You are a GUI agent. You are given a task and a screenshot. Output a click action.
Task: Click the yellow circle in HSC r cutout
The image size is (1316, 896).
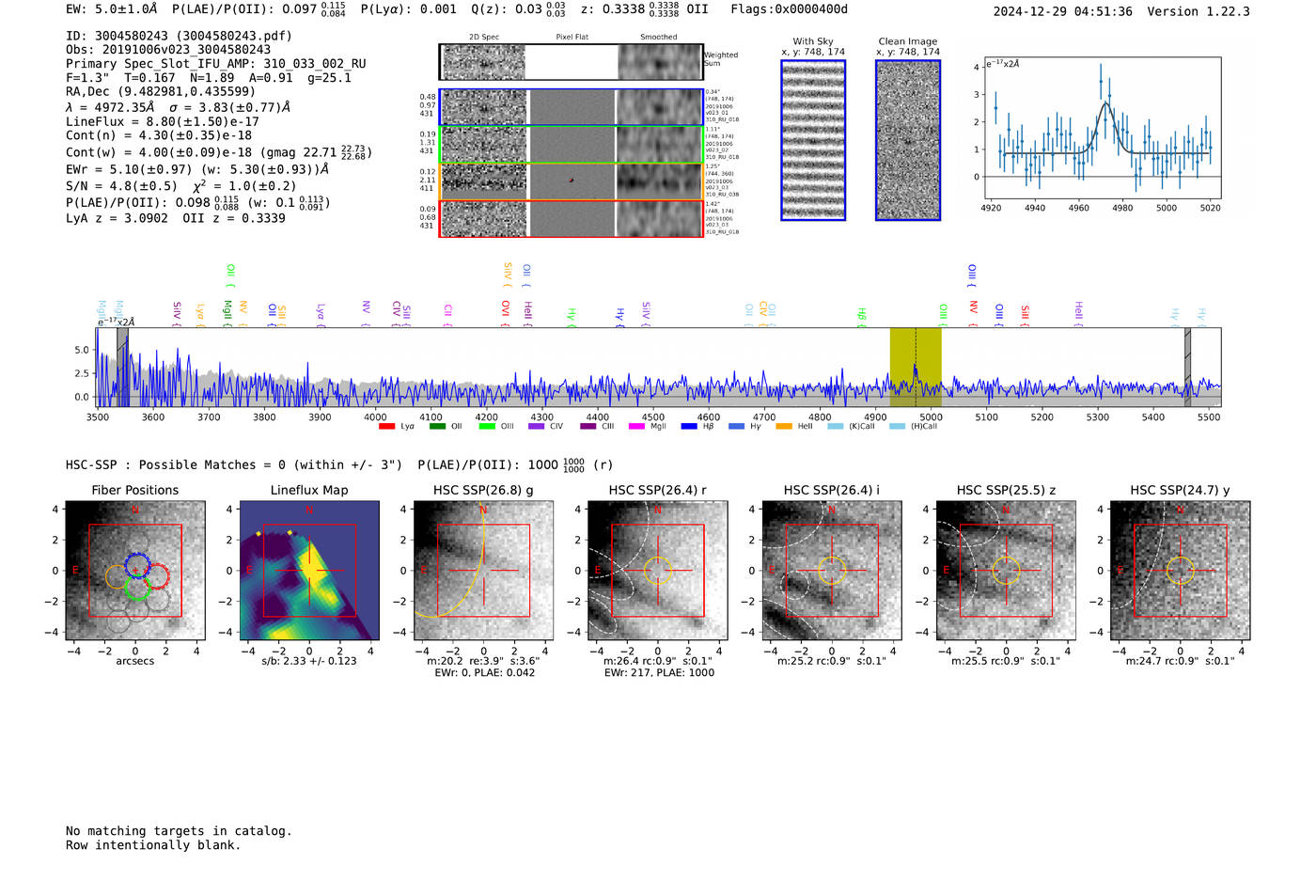point(657,570)
